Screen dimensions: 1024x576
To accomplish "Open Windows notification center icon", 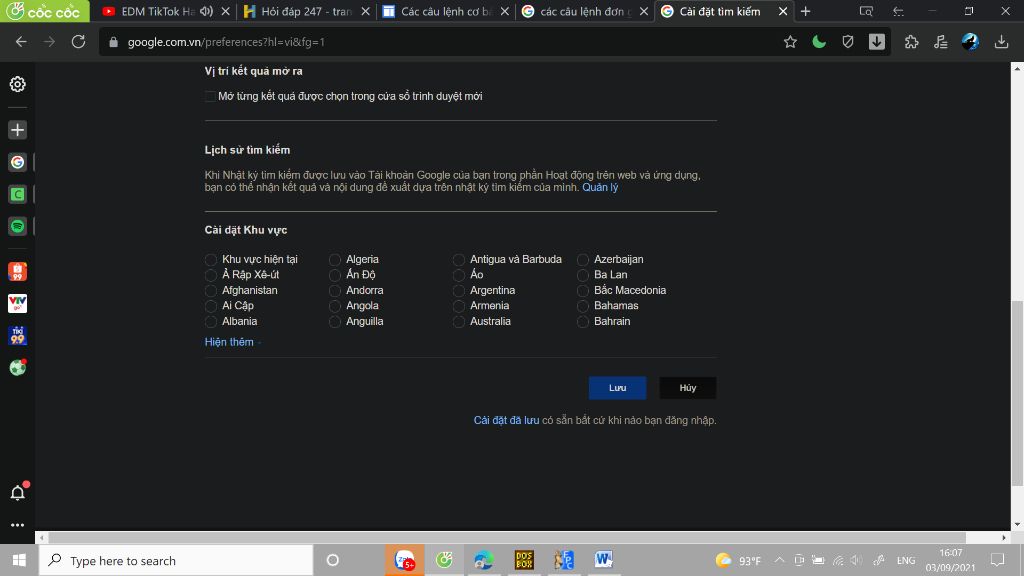I will pyautogui.click(x=997, y=560).
